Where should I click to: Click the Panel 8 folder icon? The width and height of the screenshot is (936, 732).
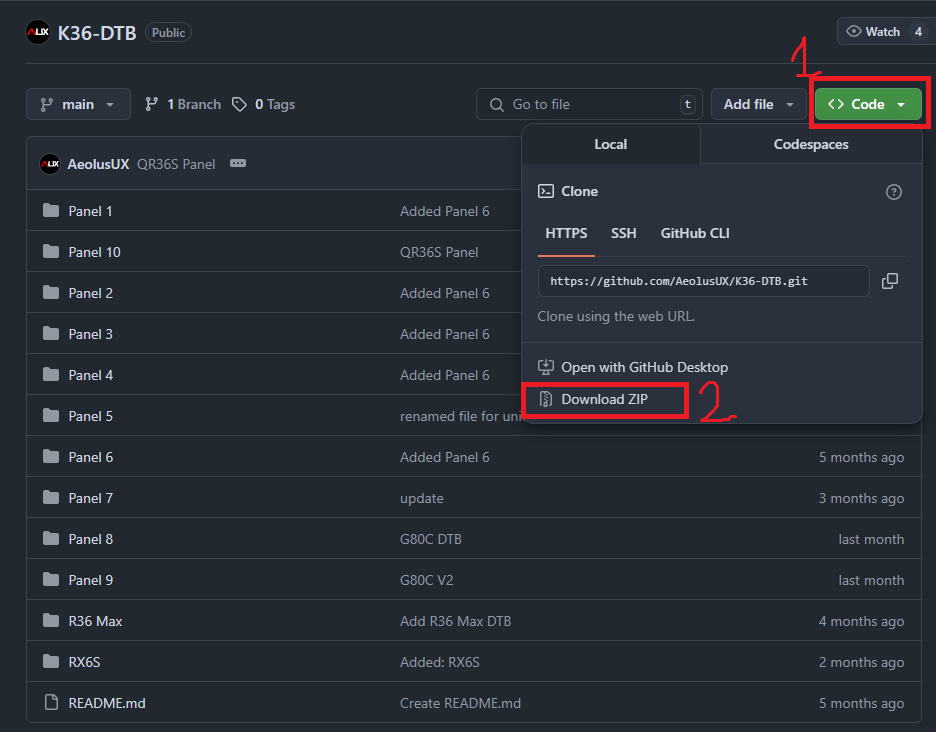51,539
